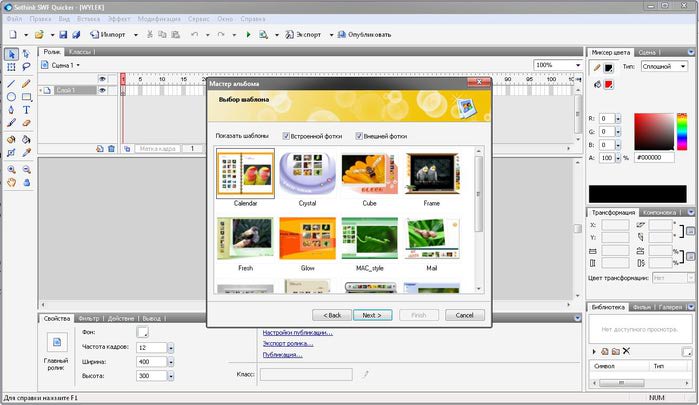The image size is (699, 405).
Task: Click the Undo arrow icon
Action: coord(194,34)
